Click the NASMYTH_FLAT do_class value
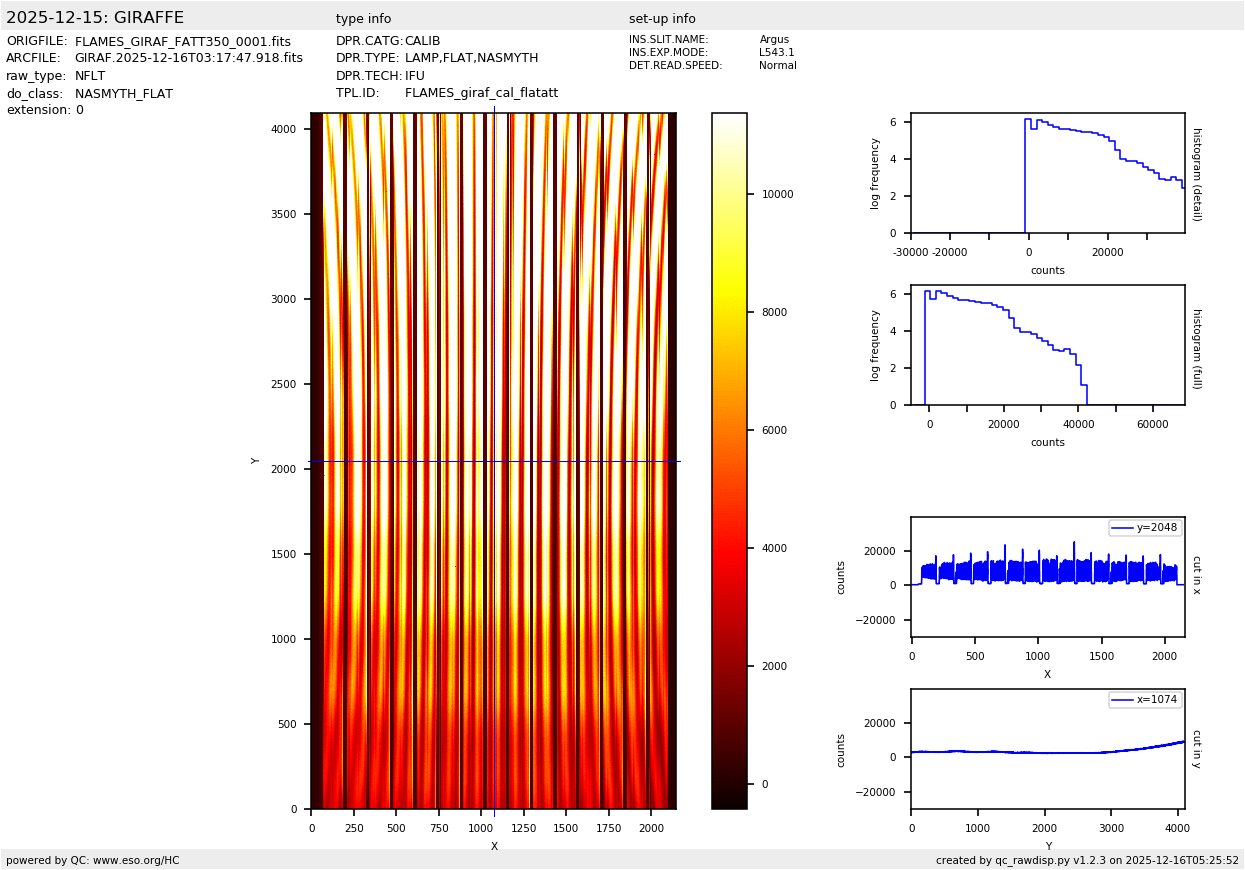 (x=124, y=94)
